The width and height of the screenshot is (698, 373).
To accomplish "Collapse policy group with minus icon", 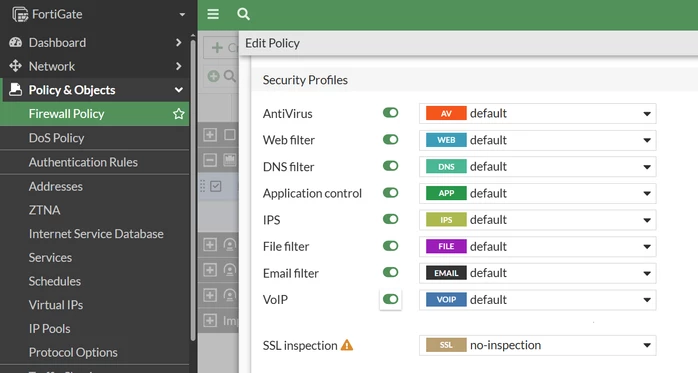I will [210, 160].
